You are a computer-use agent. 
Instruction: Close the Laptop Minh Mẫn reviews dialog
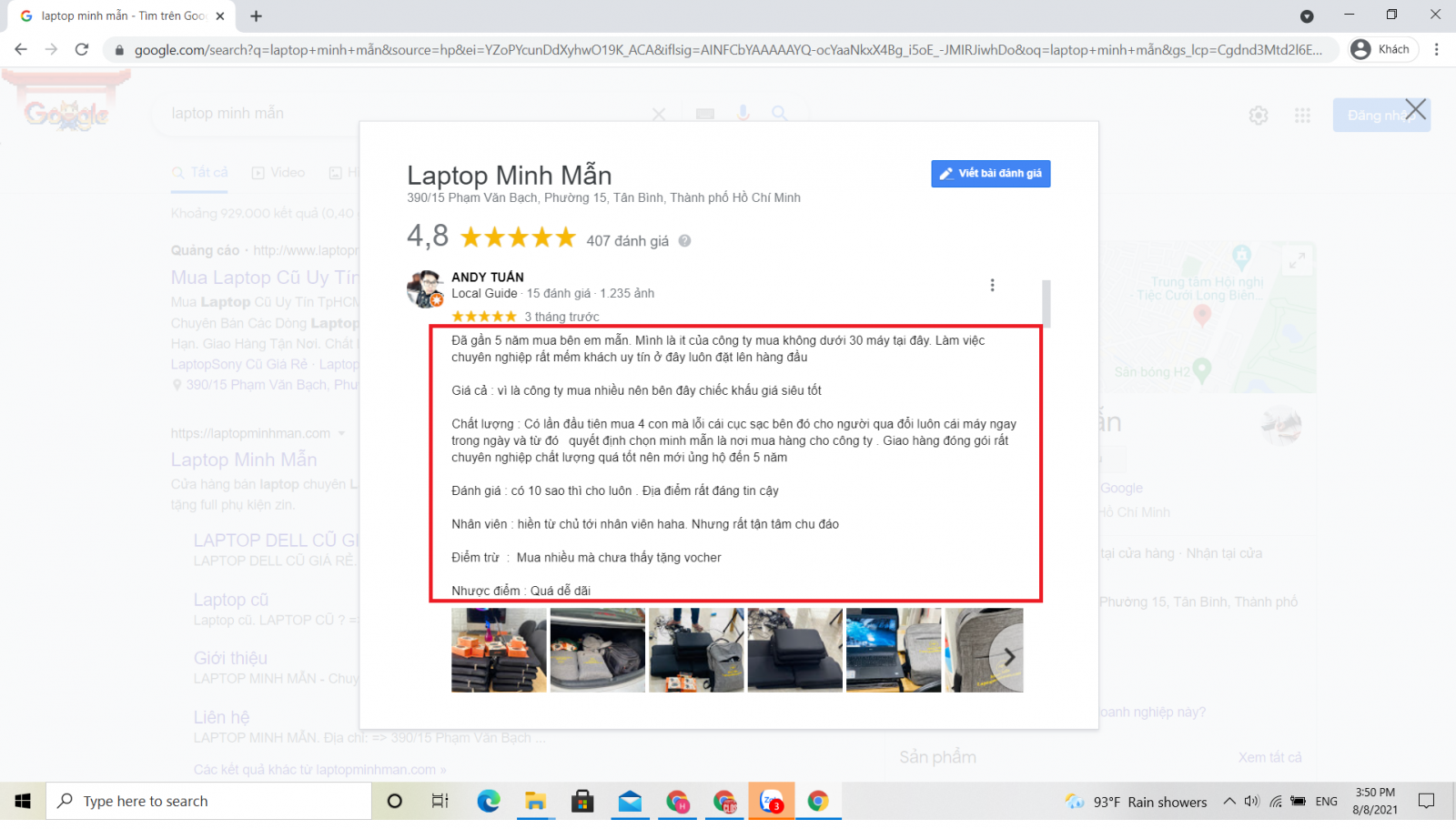point(1415,110)
